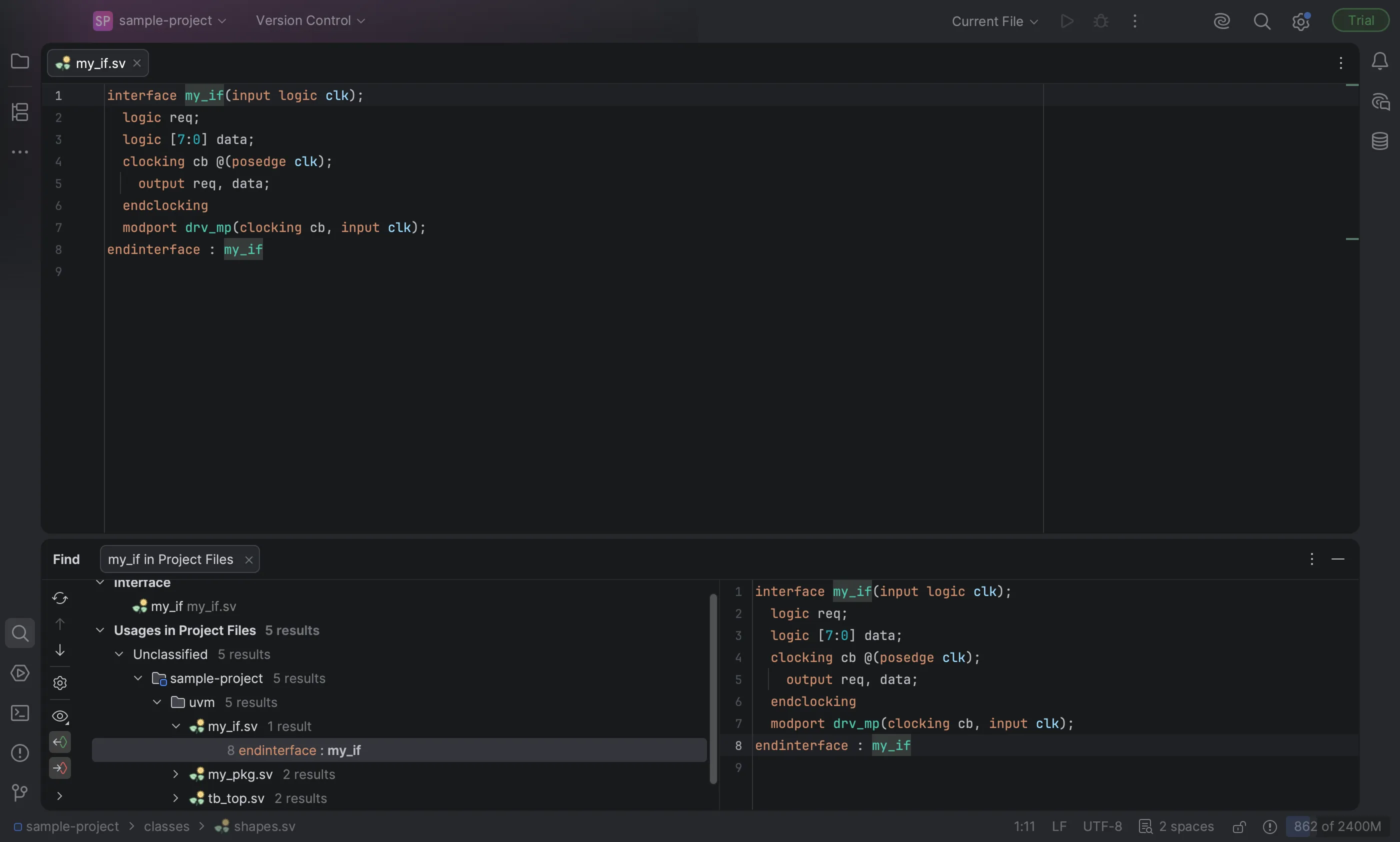Open the Terminal tool window
The image size is (1400, 842).
20,713
